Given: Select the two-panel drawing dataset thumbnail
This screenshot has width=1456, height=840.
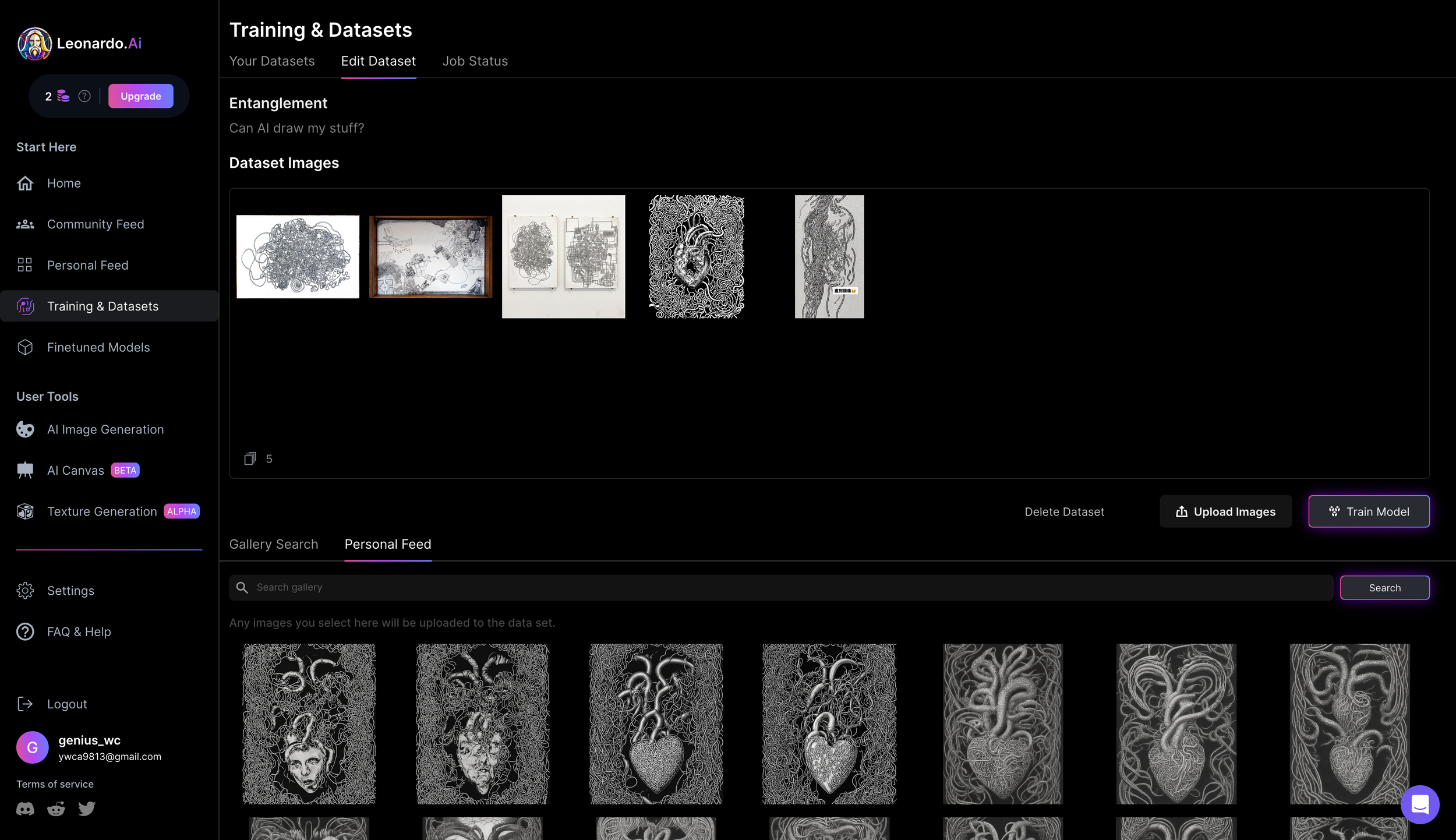Looking at the screenshot, I should [563, 257].
